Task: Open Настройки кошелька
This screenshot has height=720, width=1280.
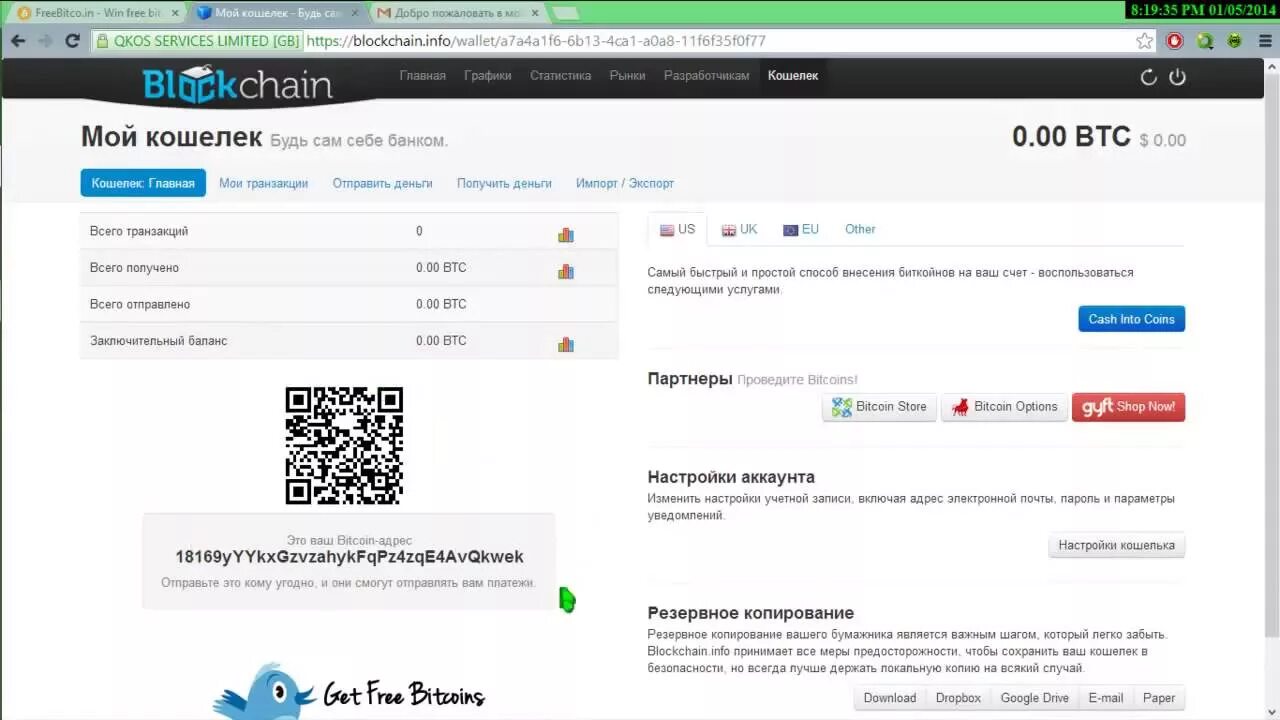Action: [x=1116, y=545]
